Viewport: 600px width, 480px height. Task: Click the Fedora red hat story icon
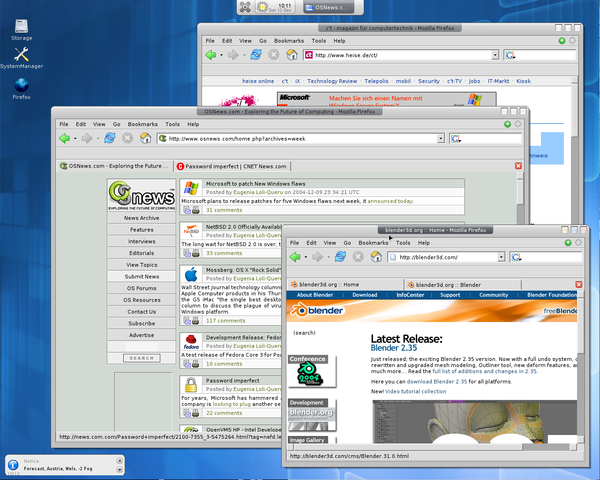tap(191, 342)
